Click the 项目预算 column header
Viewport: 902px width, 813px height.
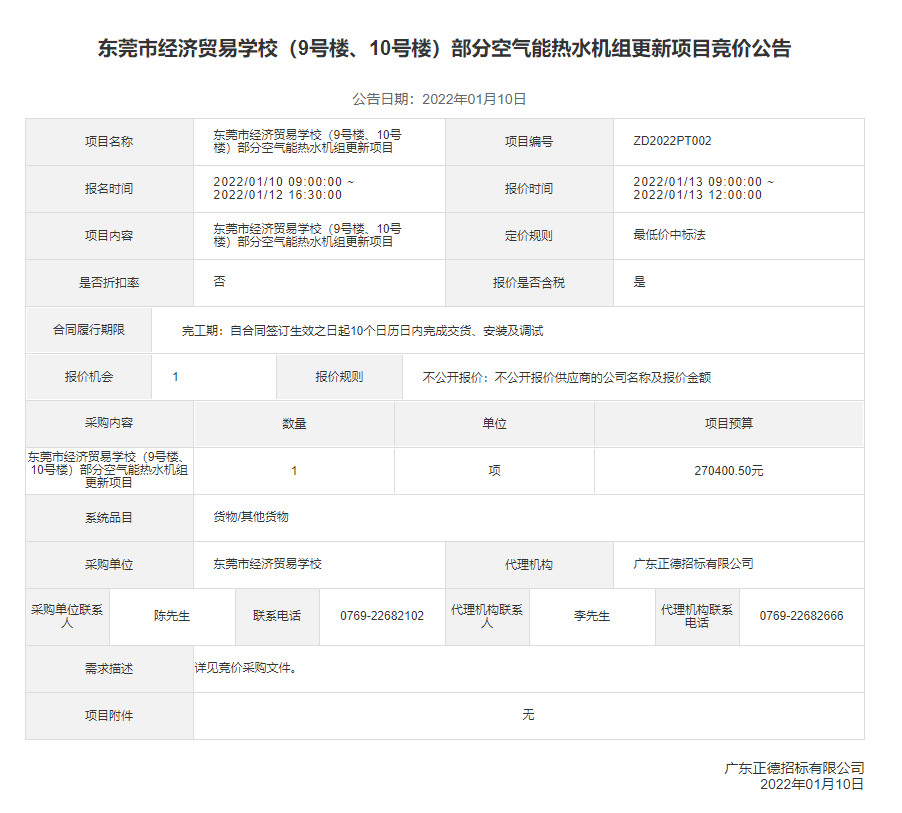click(x=729, y=424)
